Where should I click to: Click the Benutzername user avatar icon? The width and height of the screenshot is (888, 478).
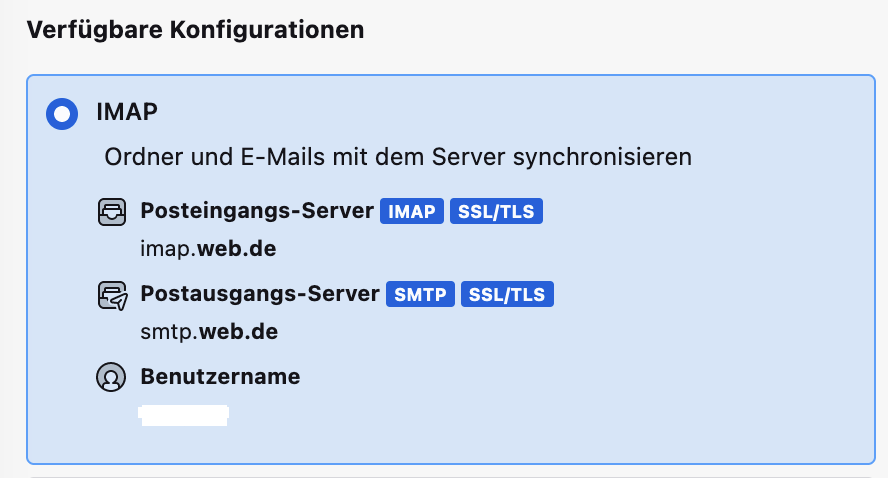[x=112, y=377]
